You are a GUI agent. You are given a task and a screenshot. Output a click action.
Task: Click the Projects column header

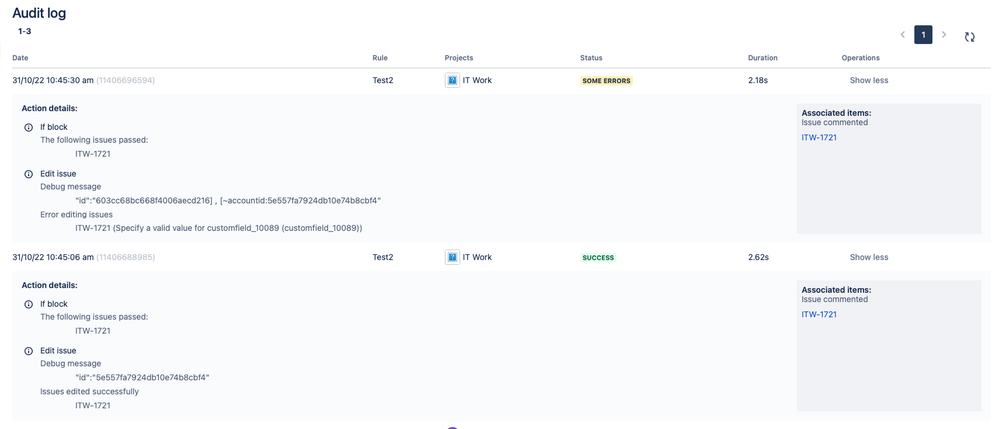coord(459,58)
